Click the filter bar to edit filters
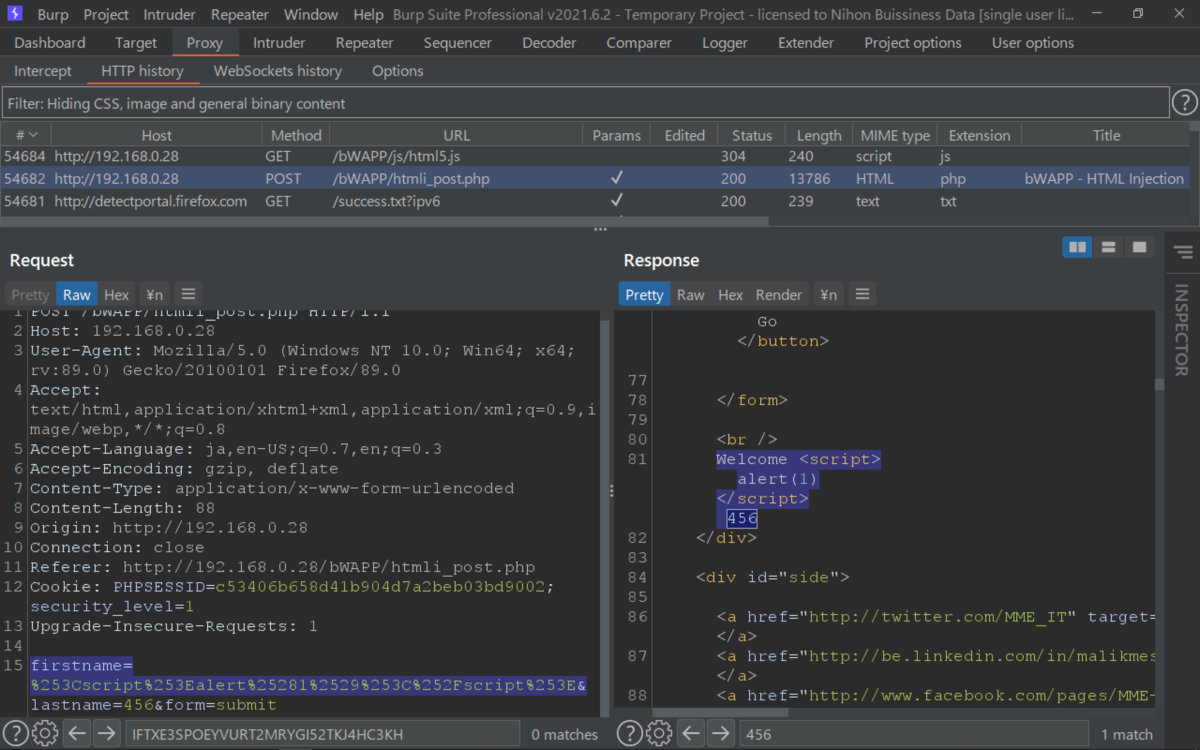Screen dimensions: 1200x750 [x=586, y=103]
